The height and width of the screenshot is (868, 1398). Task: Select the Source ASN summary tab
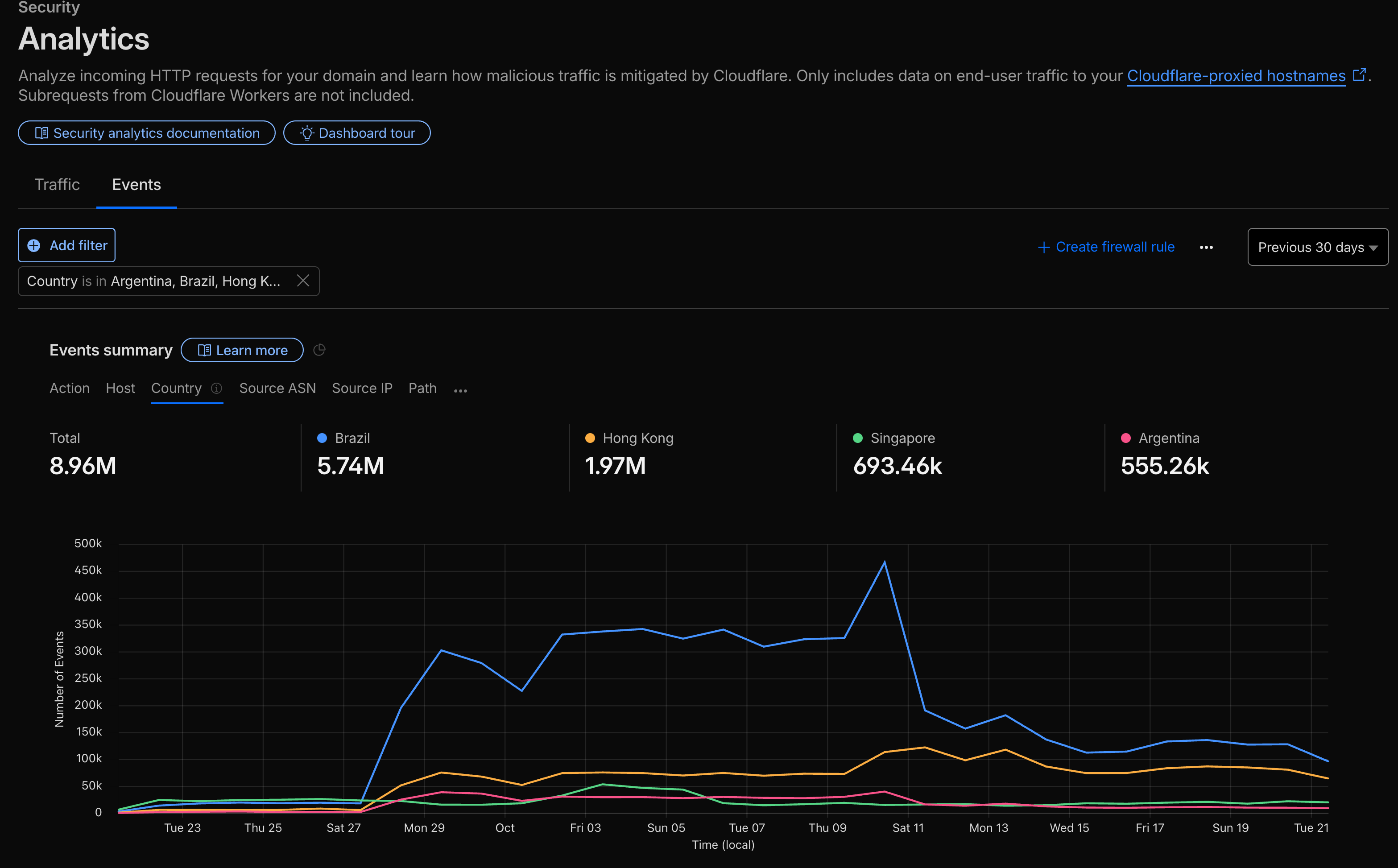point(277,389)
